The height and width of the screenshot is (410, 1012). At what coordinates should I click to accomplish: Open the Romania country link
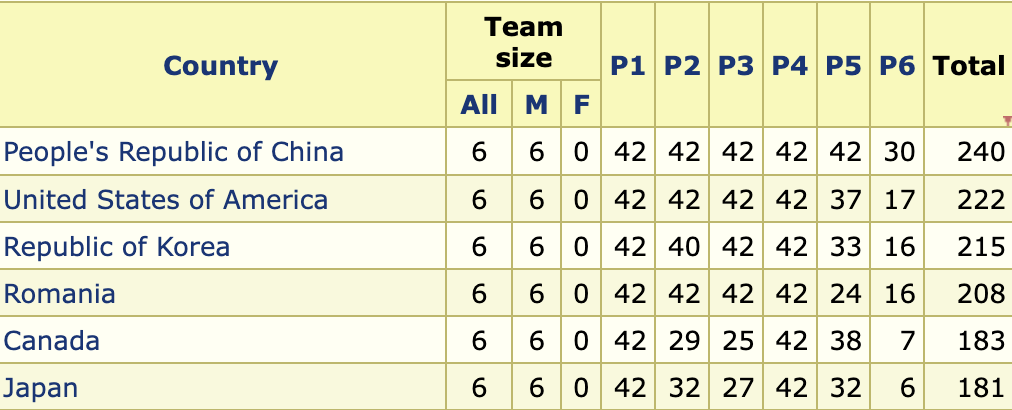[x=60, y=294]
